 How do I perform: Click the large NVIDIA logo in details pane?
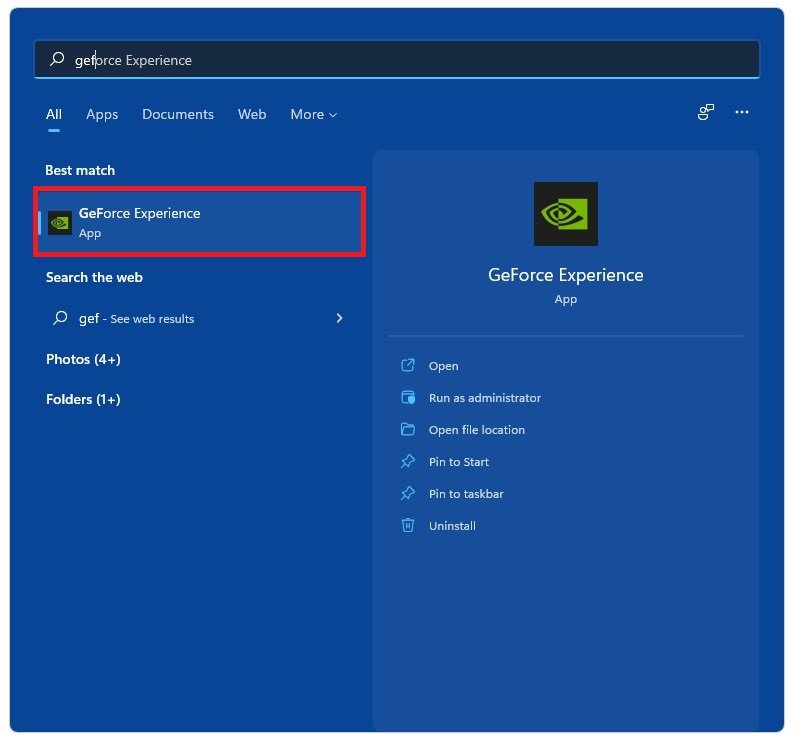(565, 214)
